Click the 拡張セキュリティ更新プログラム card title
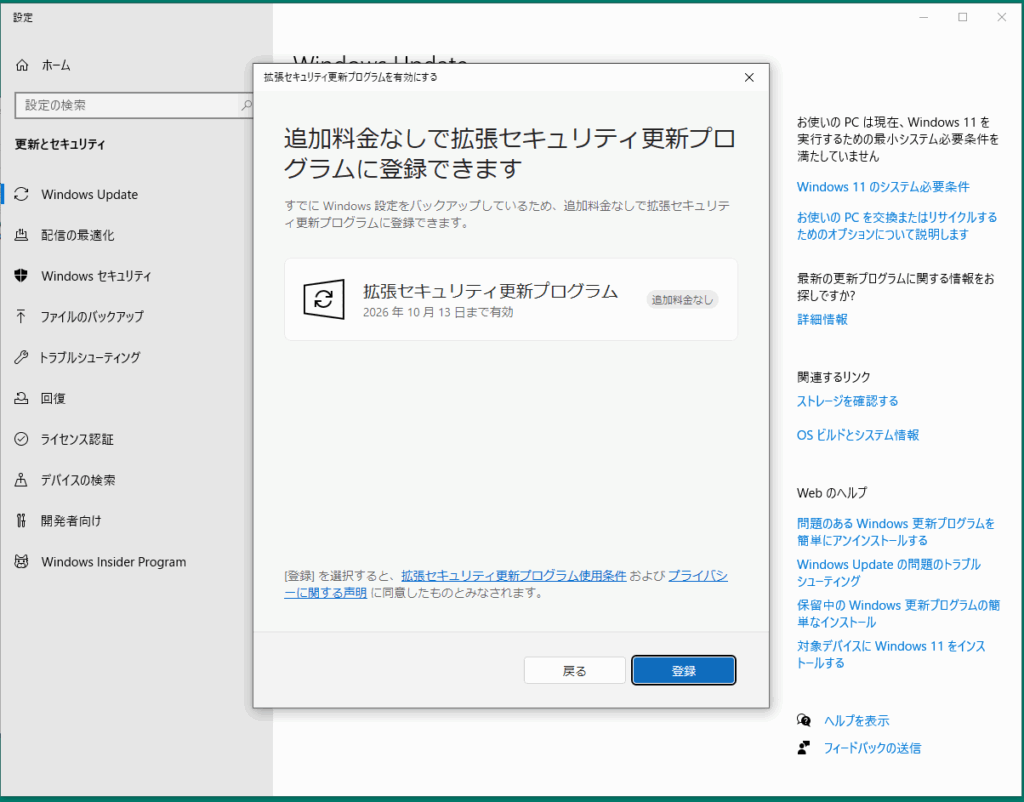The width and height of the screenshot is (1024, 802). tap(490, 291)
